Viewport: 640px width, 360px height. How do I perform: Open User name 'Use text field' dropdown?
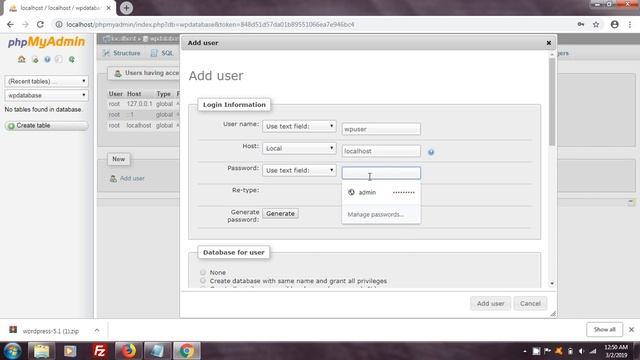click(x=299, y=126)
